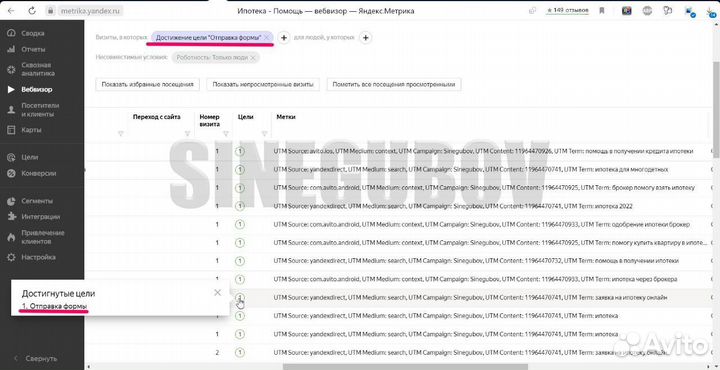Screen dimensions: 720x370
Task: Open filter of column left of Переход с сайта
Action: (121, 134)
